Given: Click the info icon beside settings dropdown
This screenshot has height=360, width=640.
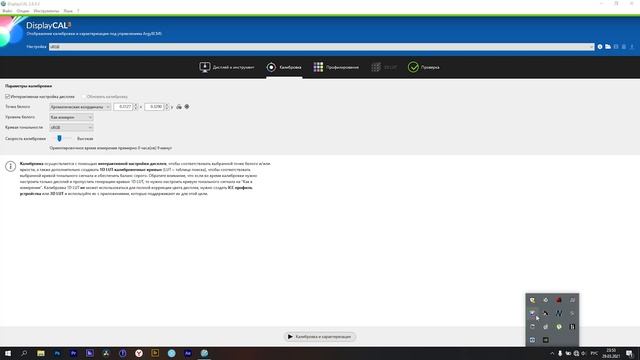Looking at the screenshot, I should (x=600, y=47).
